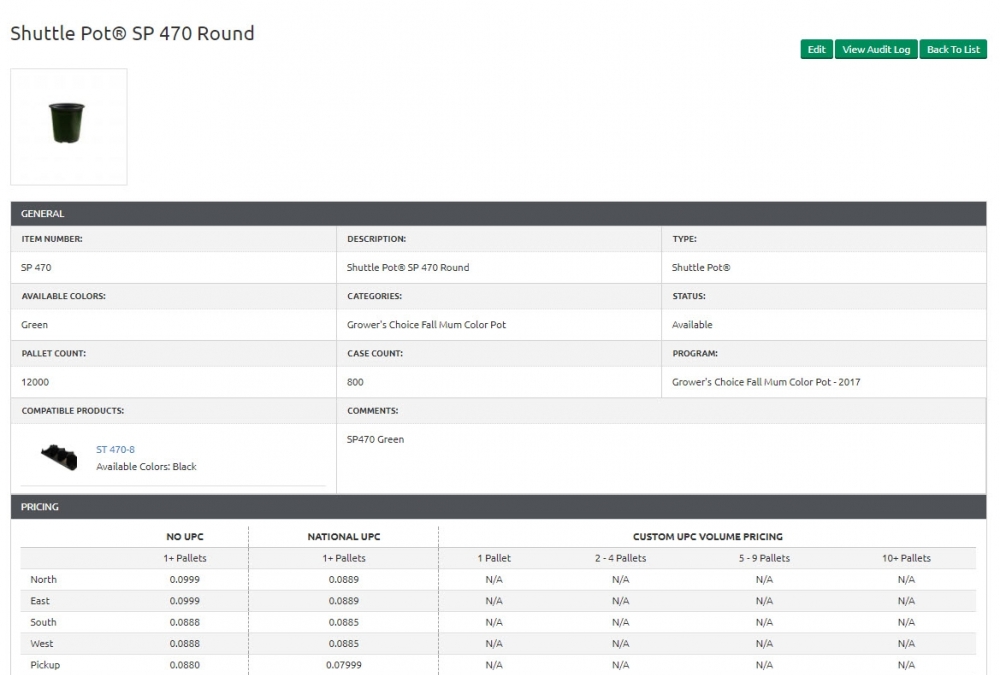
Task: Open the green pot product image
Action: tap(69, 126)
